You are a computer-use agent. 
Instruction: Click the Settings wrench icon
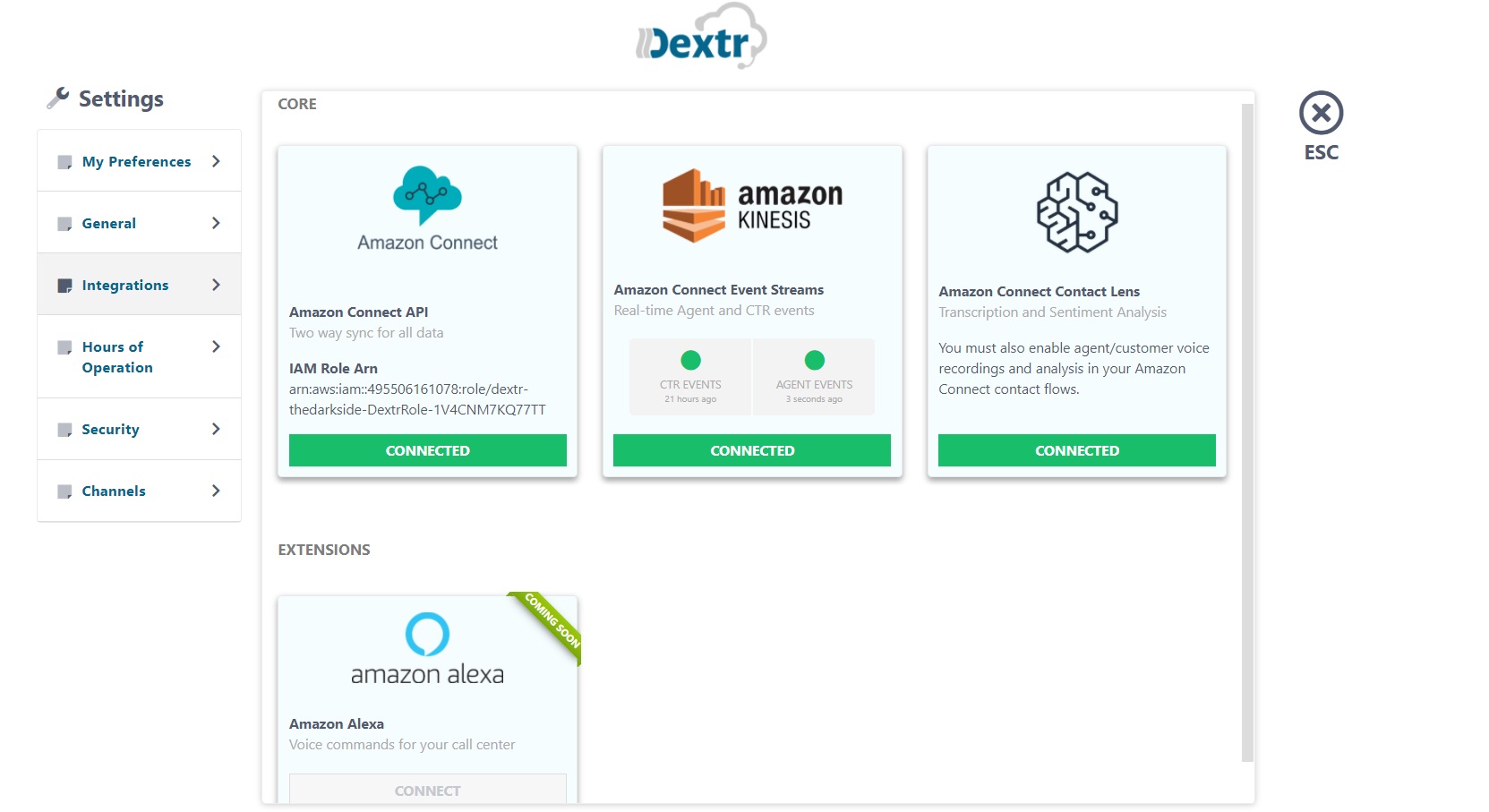click(x=58, y=98)
